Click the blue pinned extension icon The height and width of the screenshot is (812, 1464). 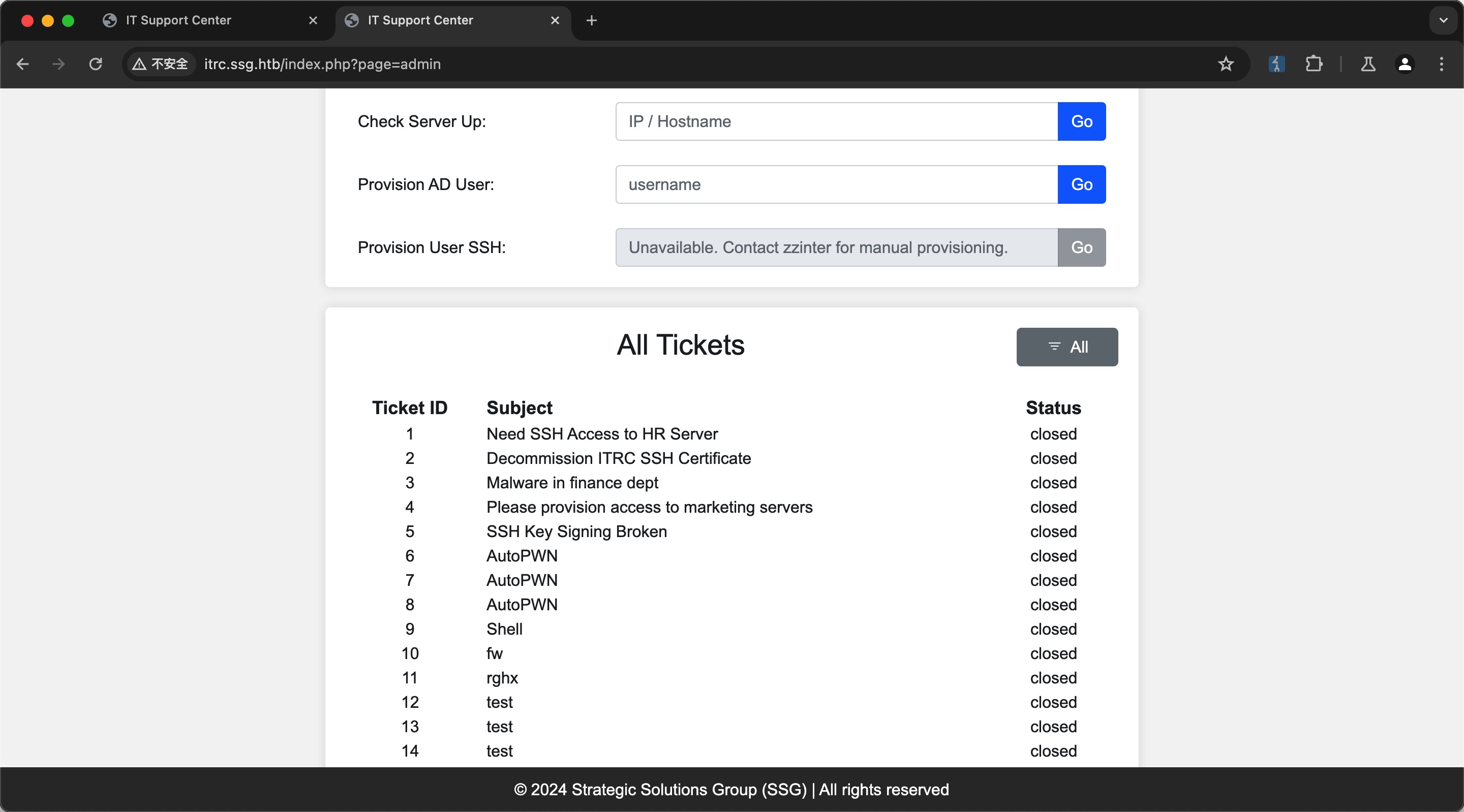point(1276,64)
